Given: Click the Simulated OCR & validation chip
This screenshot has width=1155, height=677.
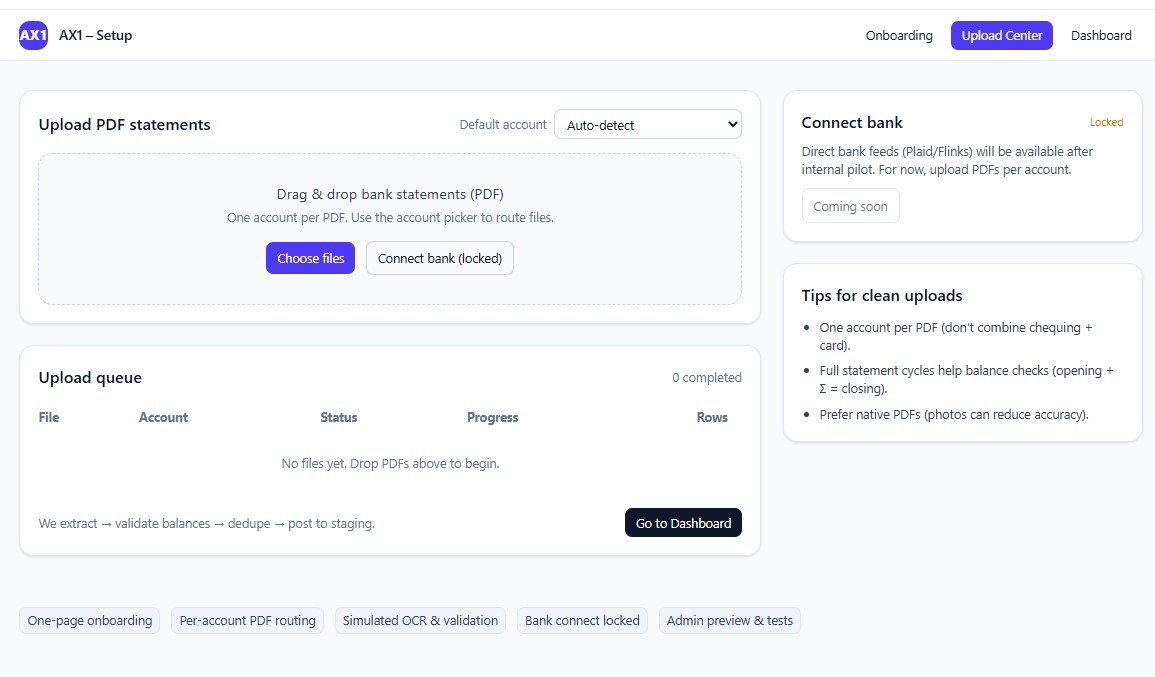Looking at the screenshot, I should 420,621.
